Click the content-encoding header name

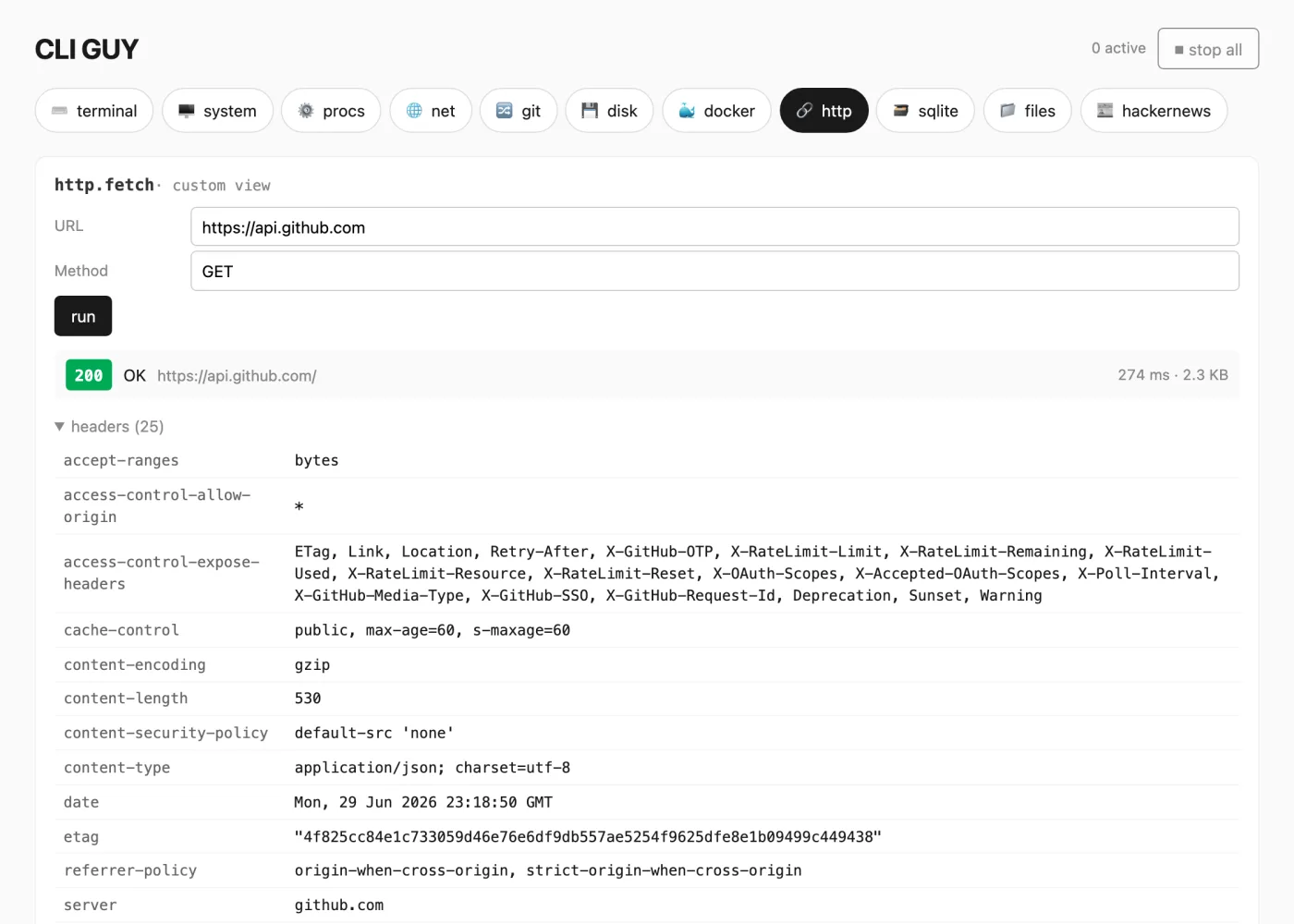tap(135, 664)
